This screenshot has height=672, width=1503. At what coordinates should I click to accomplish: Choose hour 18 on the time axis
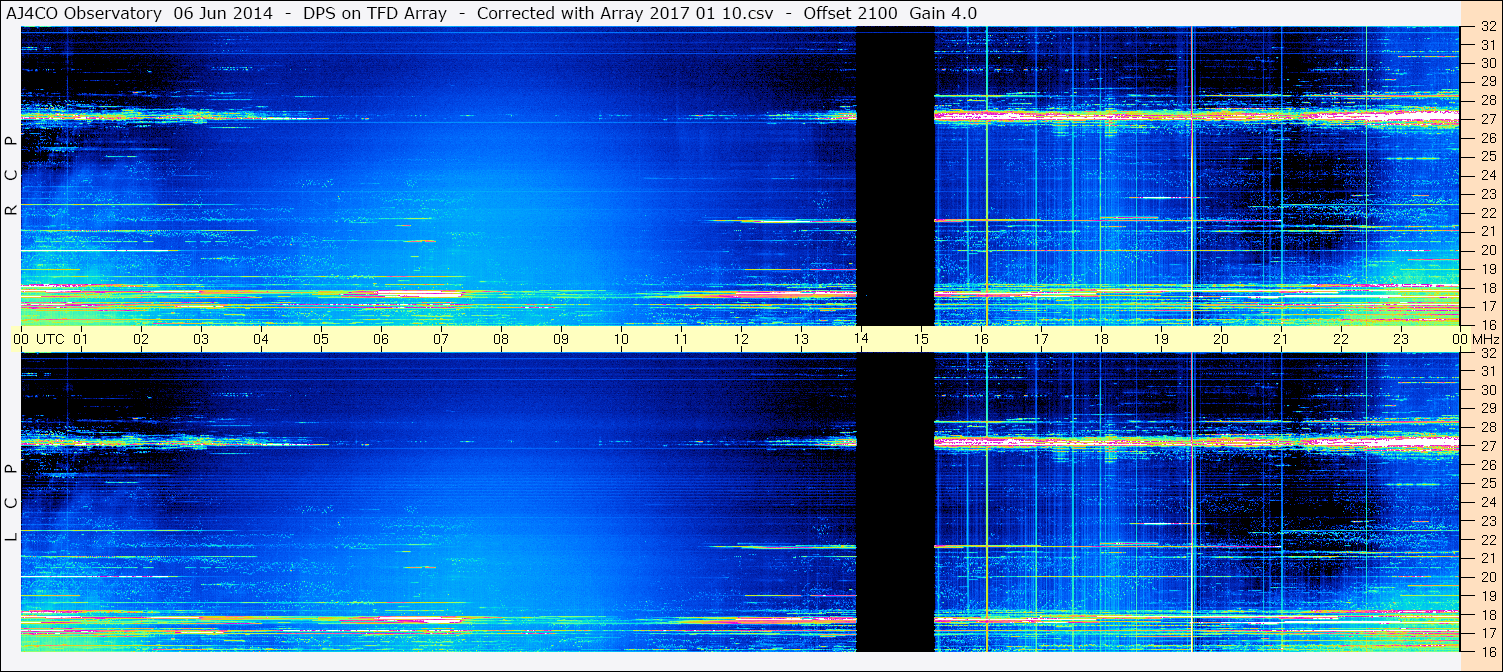tap(1101, 339)
